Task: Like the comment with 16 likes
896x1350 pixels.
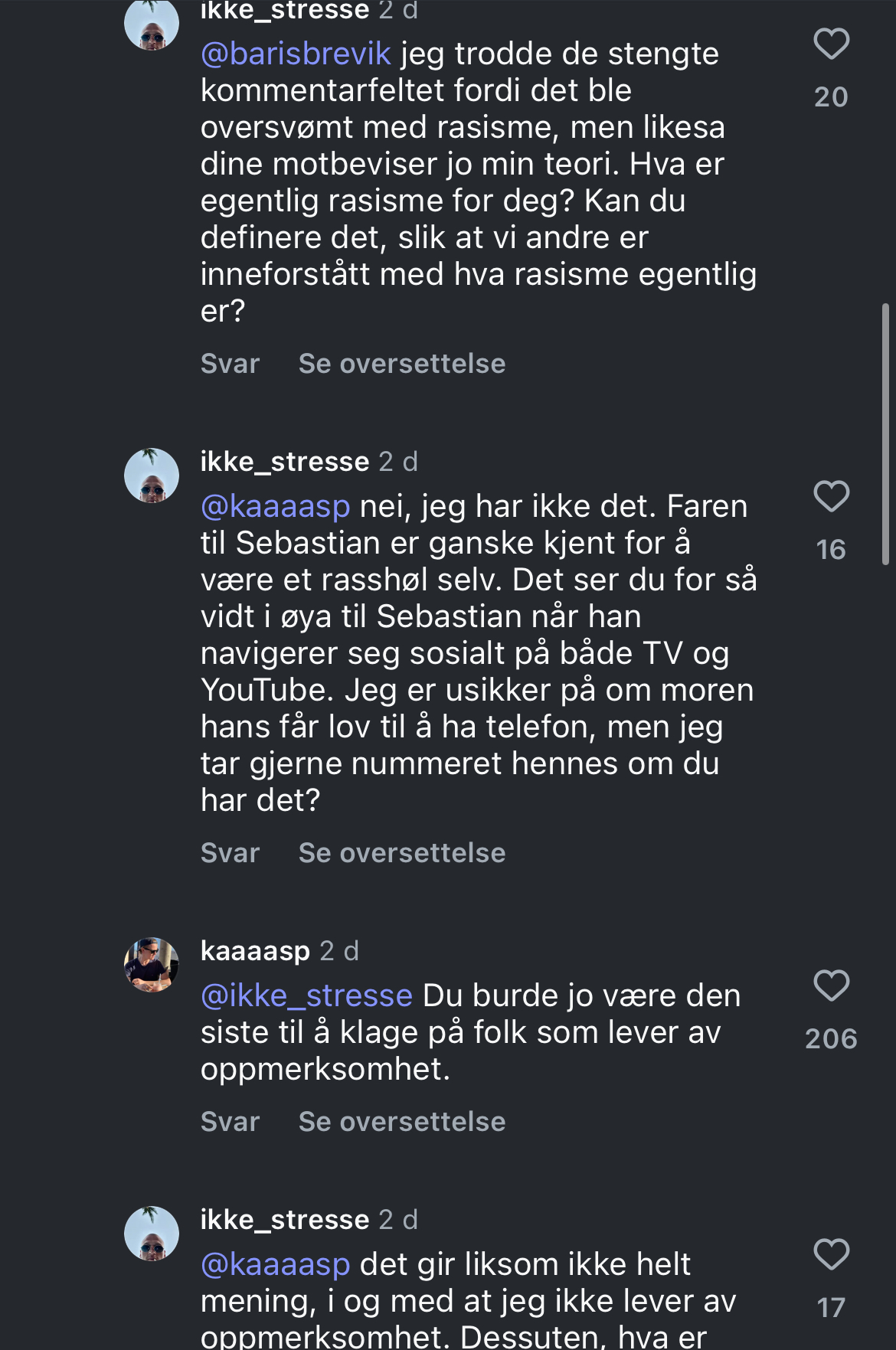Action: 831,496
